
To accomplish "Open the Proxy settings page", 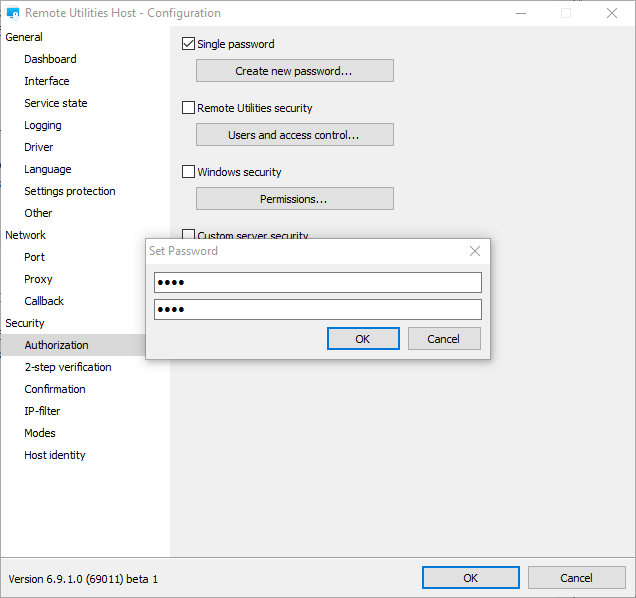I will click(38, 279).
